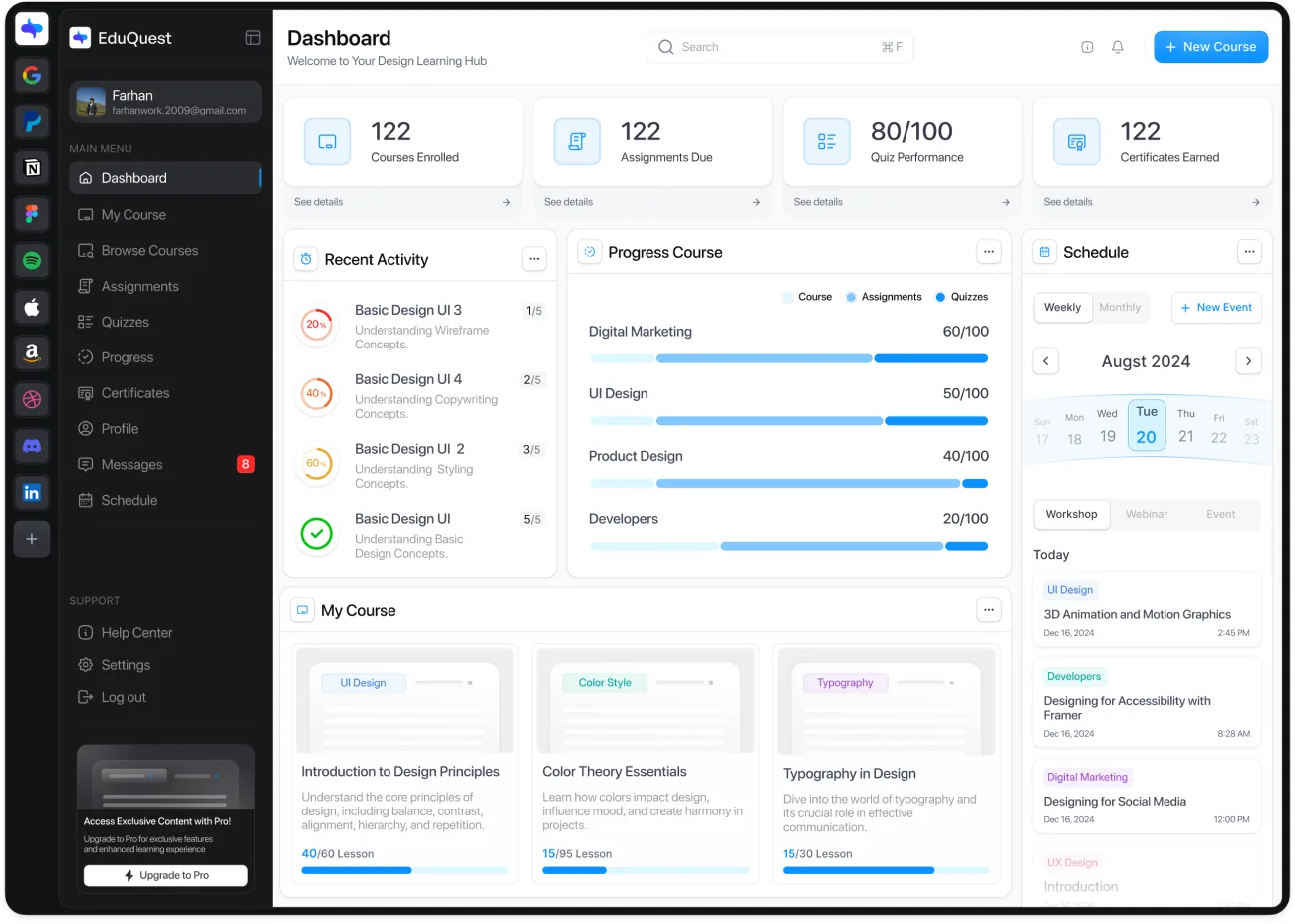
Task: Open the Discord icon in the dock
Action: [x=32, y=446]
